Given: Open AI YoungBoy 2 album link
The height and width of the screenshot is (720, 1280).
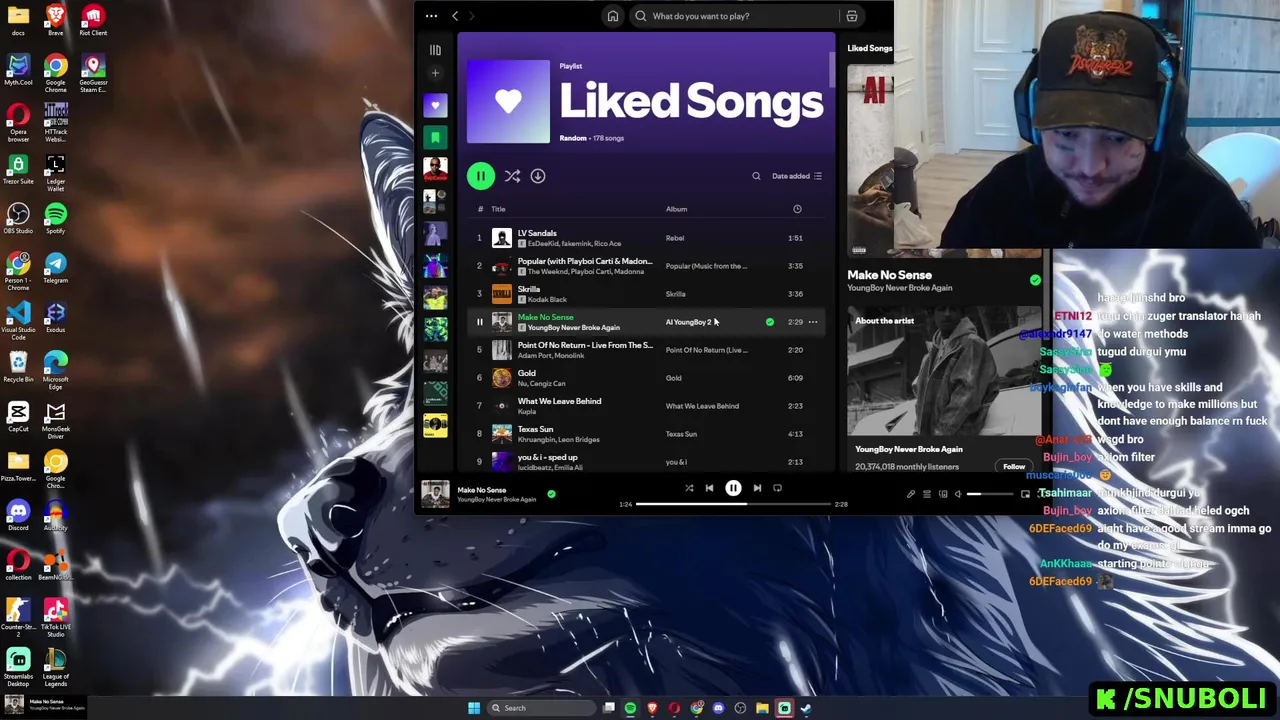Looking at the screenshot, I should (688, 322).
